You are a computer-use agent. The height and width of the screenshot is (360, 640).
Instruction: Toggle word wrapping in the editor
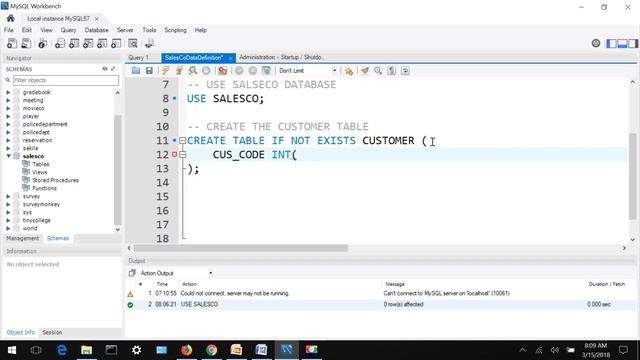405,71
